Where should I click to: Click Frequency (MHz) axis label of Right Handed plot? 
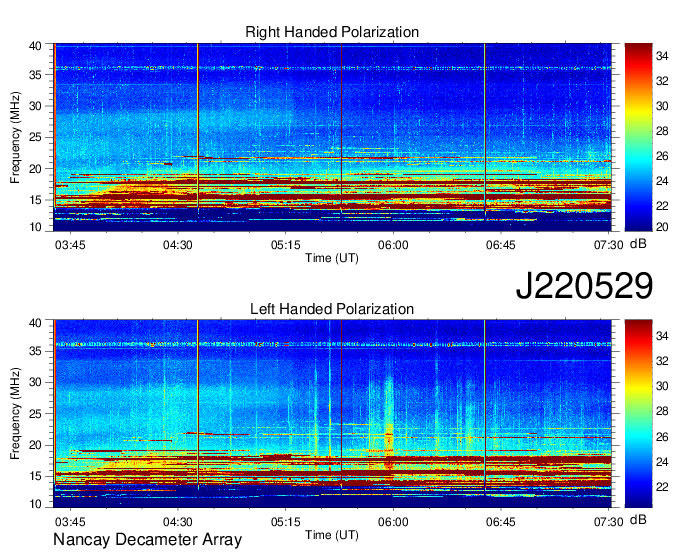pyautogui.click(x=15, y=137)
